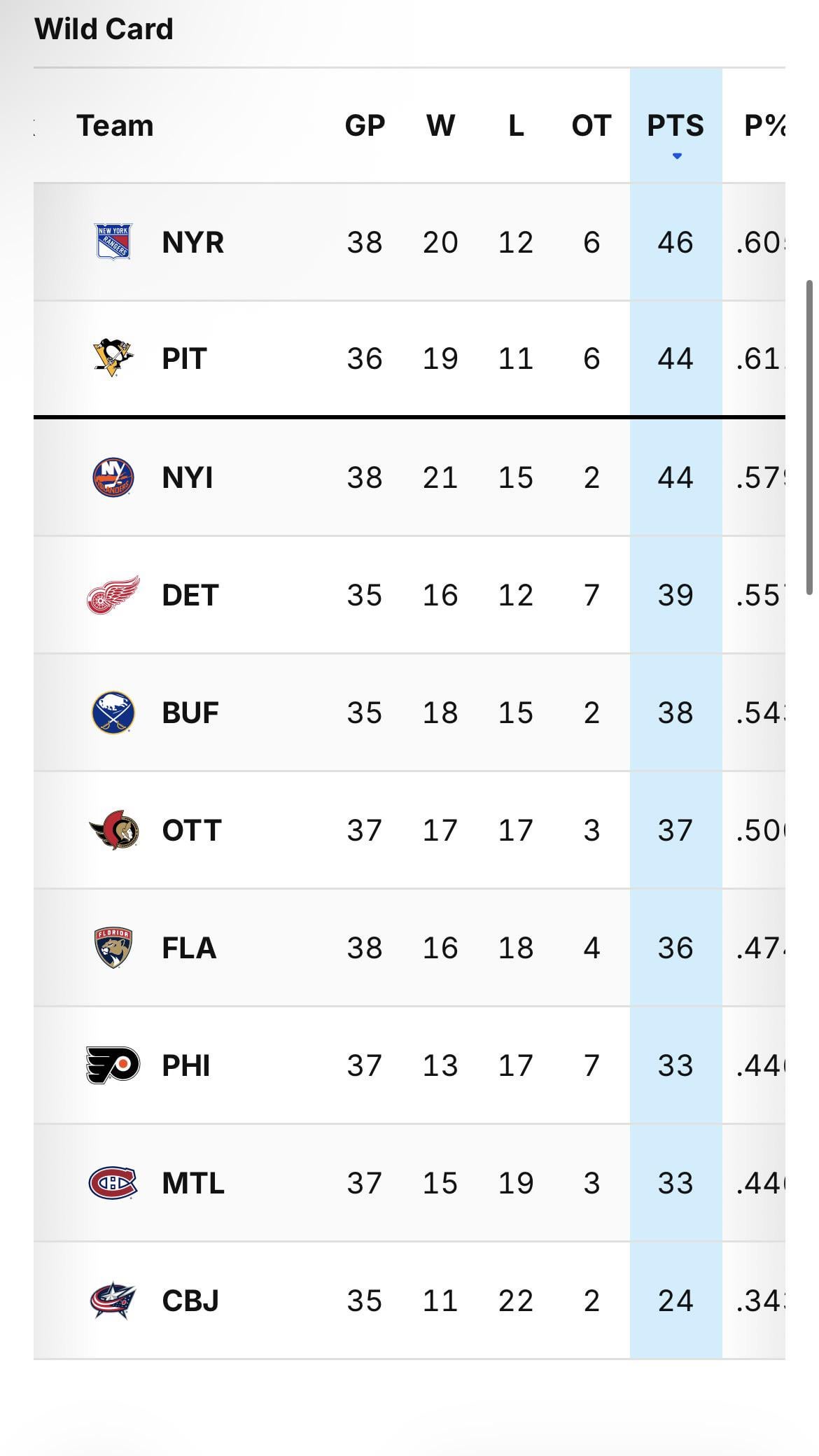Screen dimensions: 819x1456
Task: Tap the Florida Panthers logo
Action: pyautogui.click(x=113, y=948)
